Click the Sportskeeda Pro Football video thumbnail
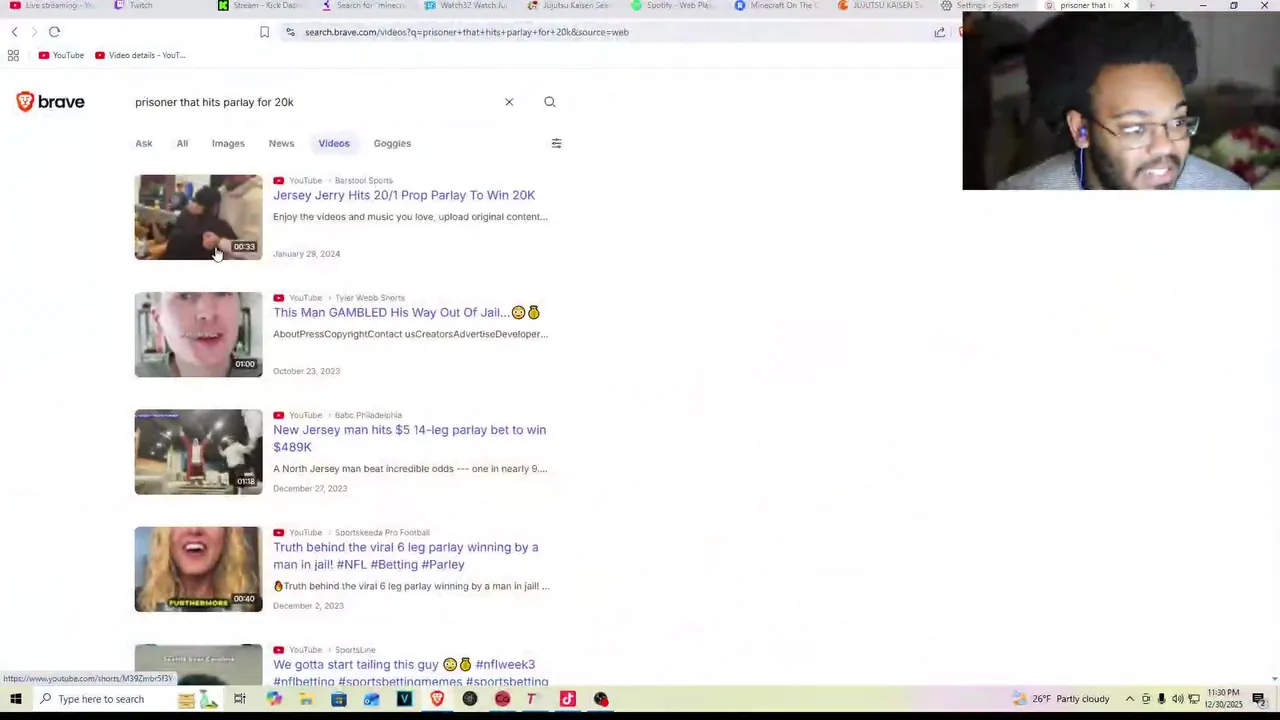 click(198, 569)
